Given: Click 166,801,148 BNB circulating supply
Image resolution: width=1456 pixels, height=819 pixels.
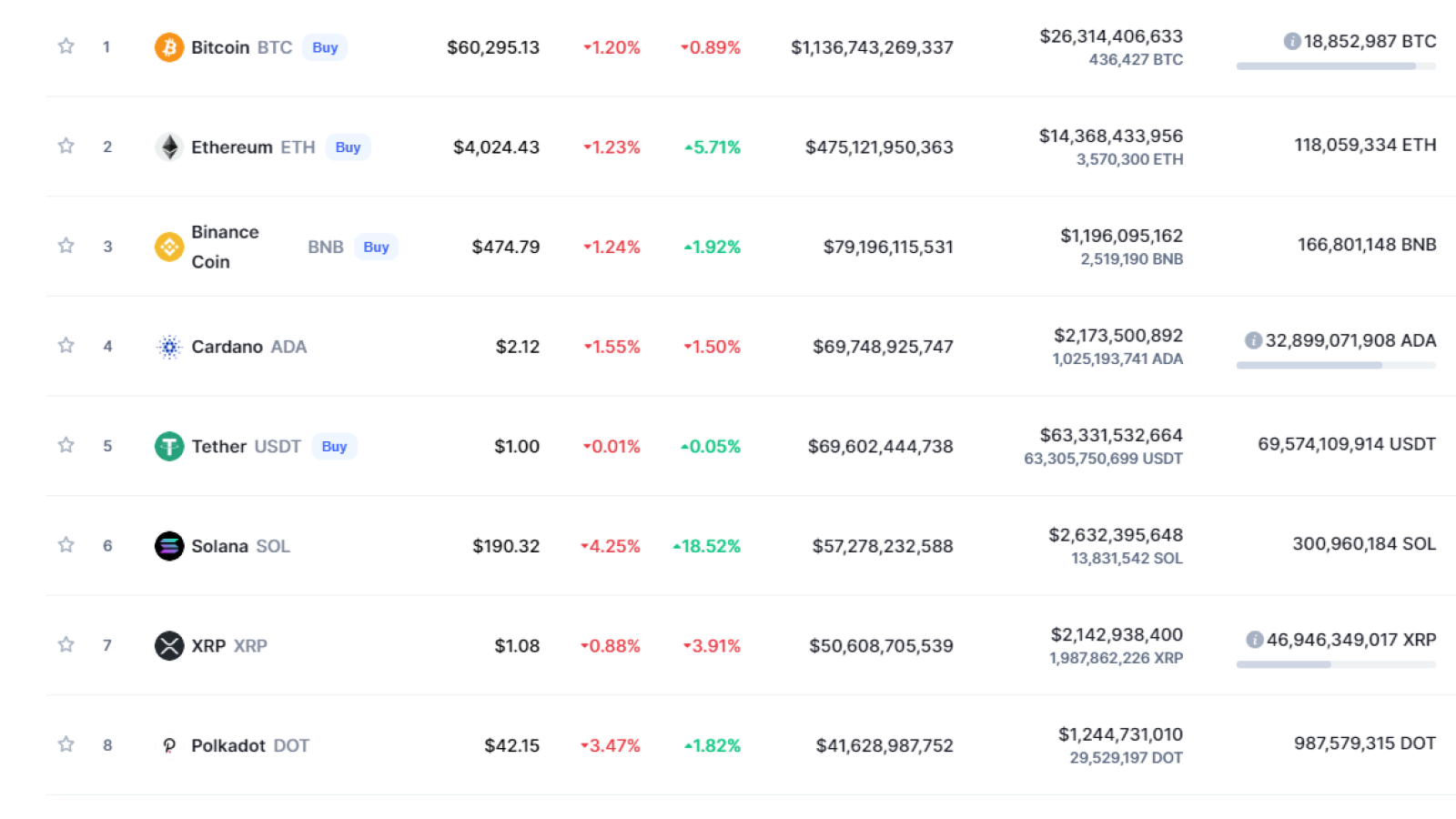Looking at the screenshot, I should coord(1367,245).
